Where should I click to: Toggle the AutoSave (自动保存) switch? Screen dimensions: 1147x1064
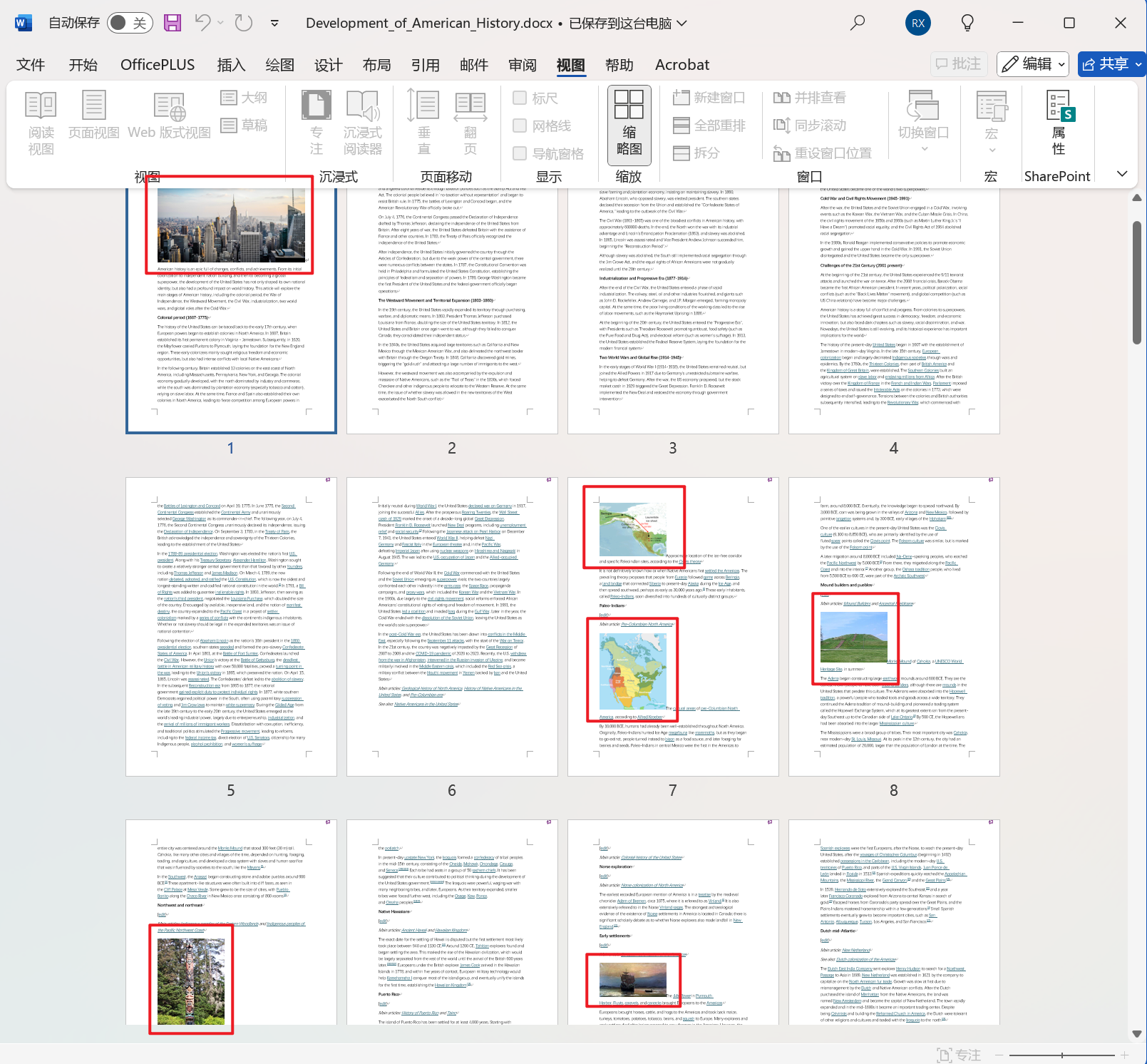pos(129,23)
